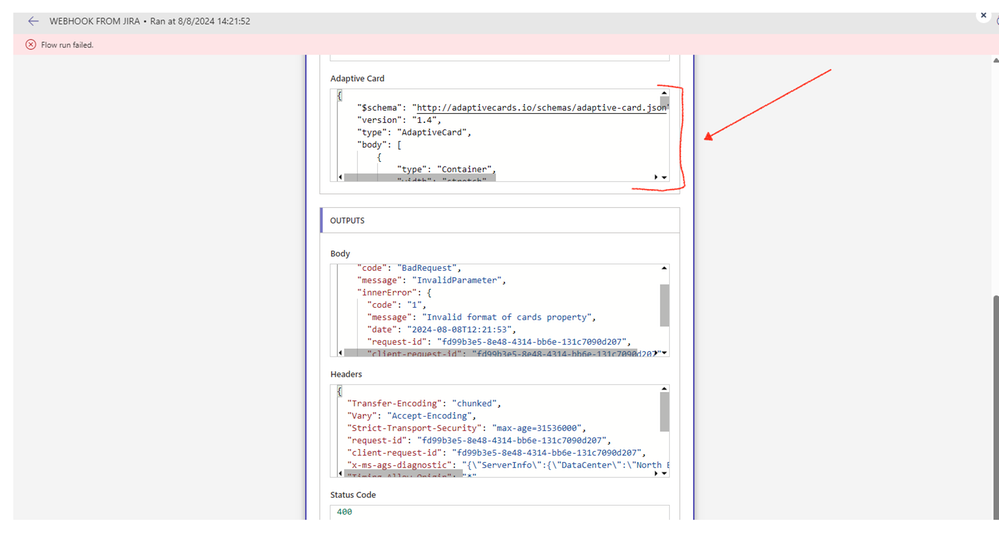
Task: Click the "body": [ line in Adaptive Card
Action: pos(379,145)
